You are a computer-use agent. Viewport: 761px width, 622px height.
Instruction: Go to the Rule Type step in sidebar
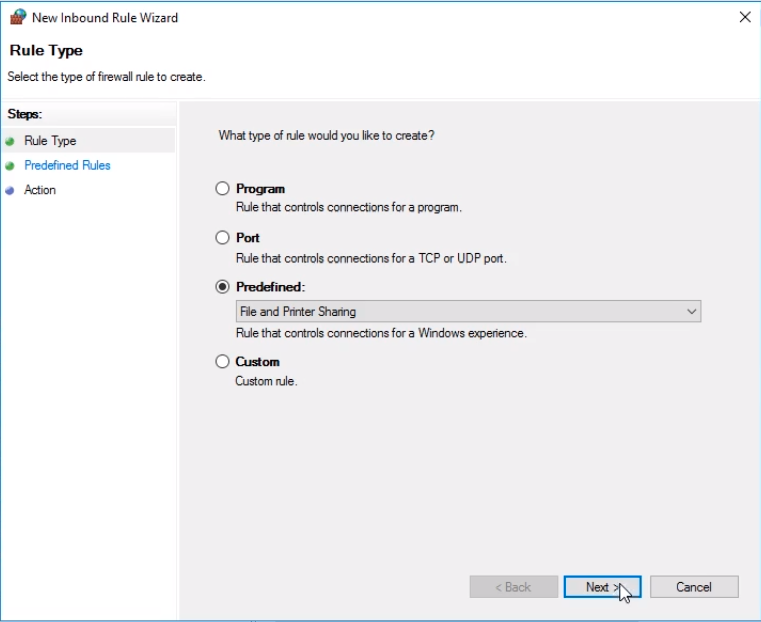[x=50, y=141]
